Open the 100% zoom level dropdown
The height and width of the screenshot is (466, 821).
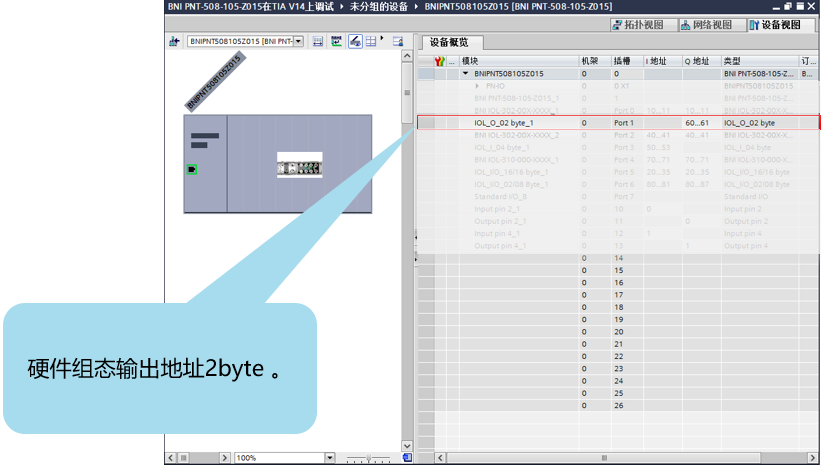point(328,458)
